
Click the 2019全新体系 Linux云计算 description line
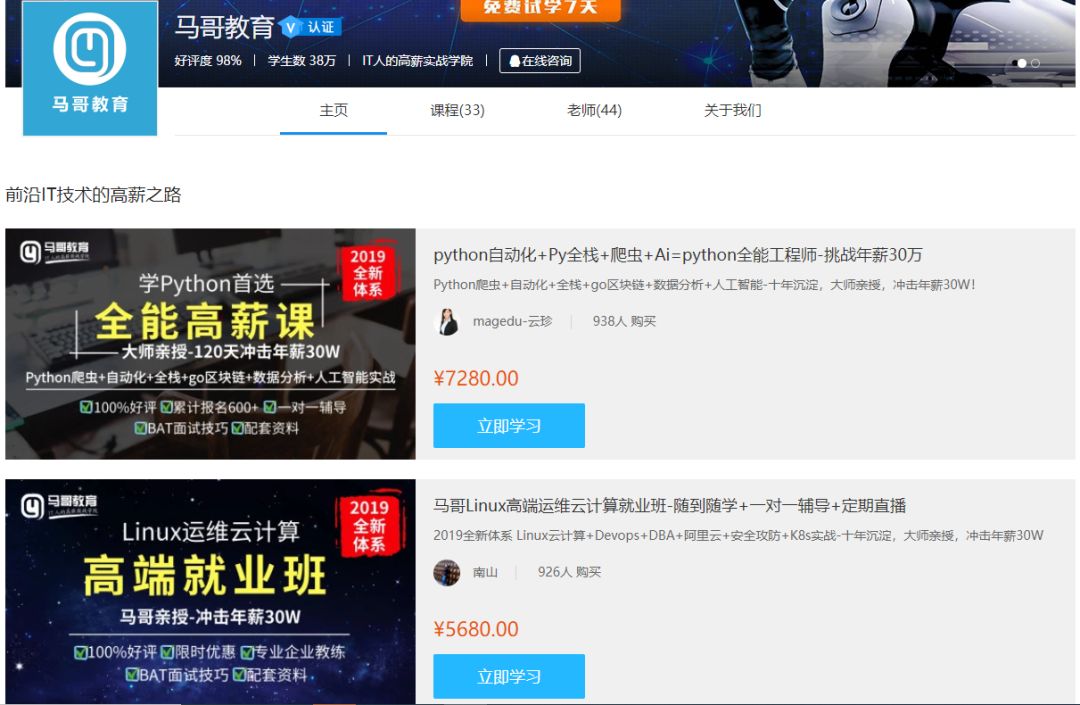pos(738,535)
